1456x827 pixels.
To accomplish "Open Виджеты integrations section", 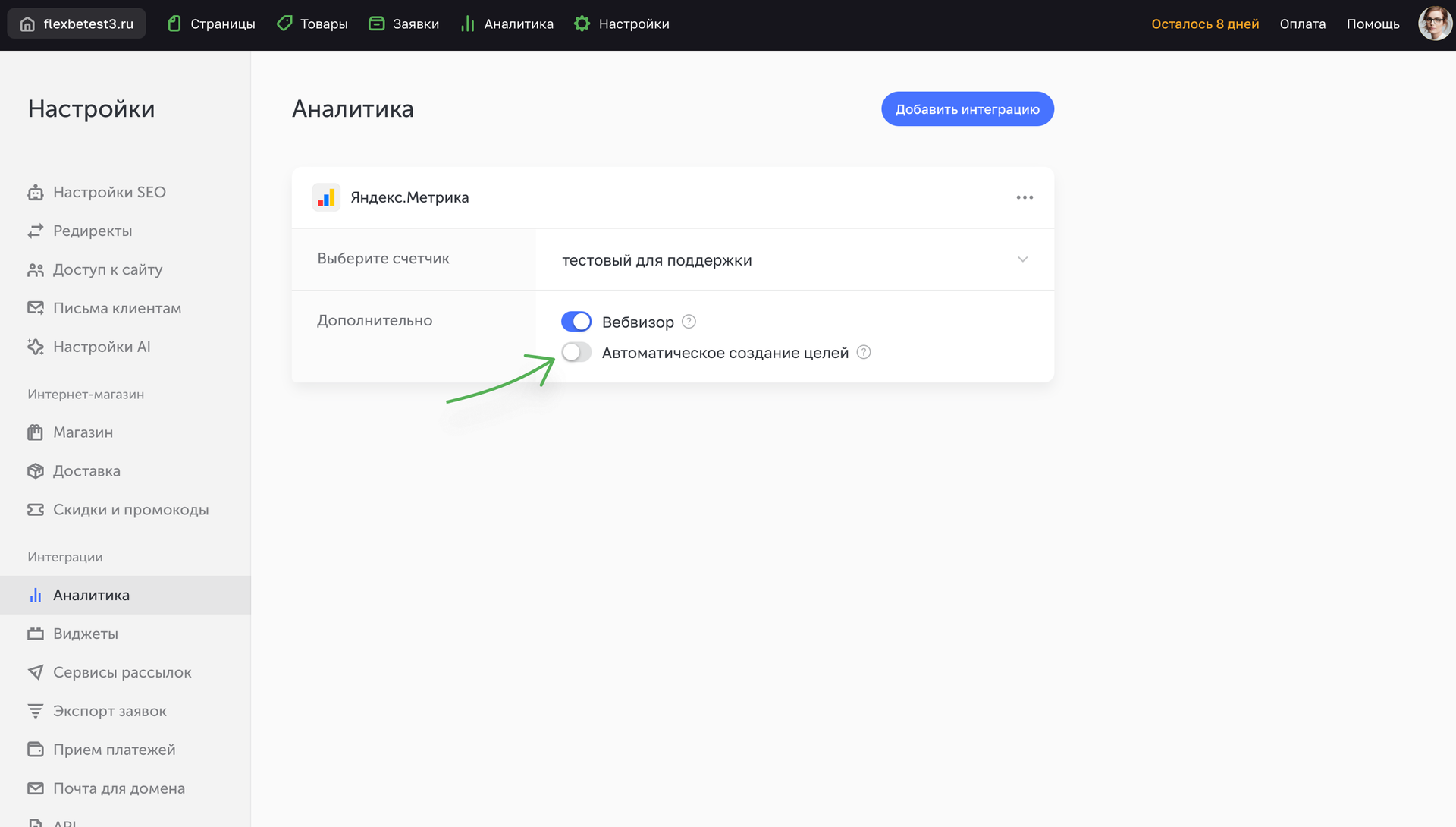I will coord(85,634).
